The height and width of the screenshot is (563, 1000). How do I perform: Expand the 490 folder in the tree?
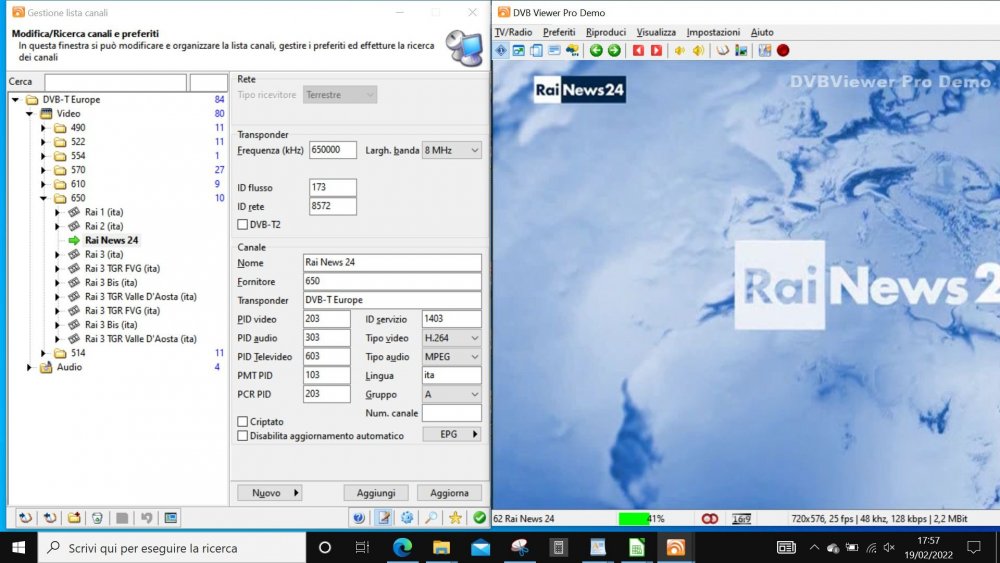[x=43, y=128]
